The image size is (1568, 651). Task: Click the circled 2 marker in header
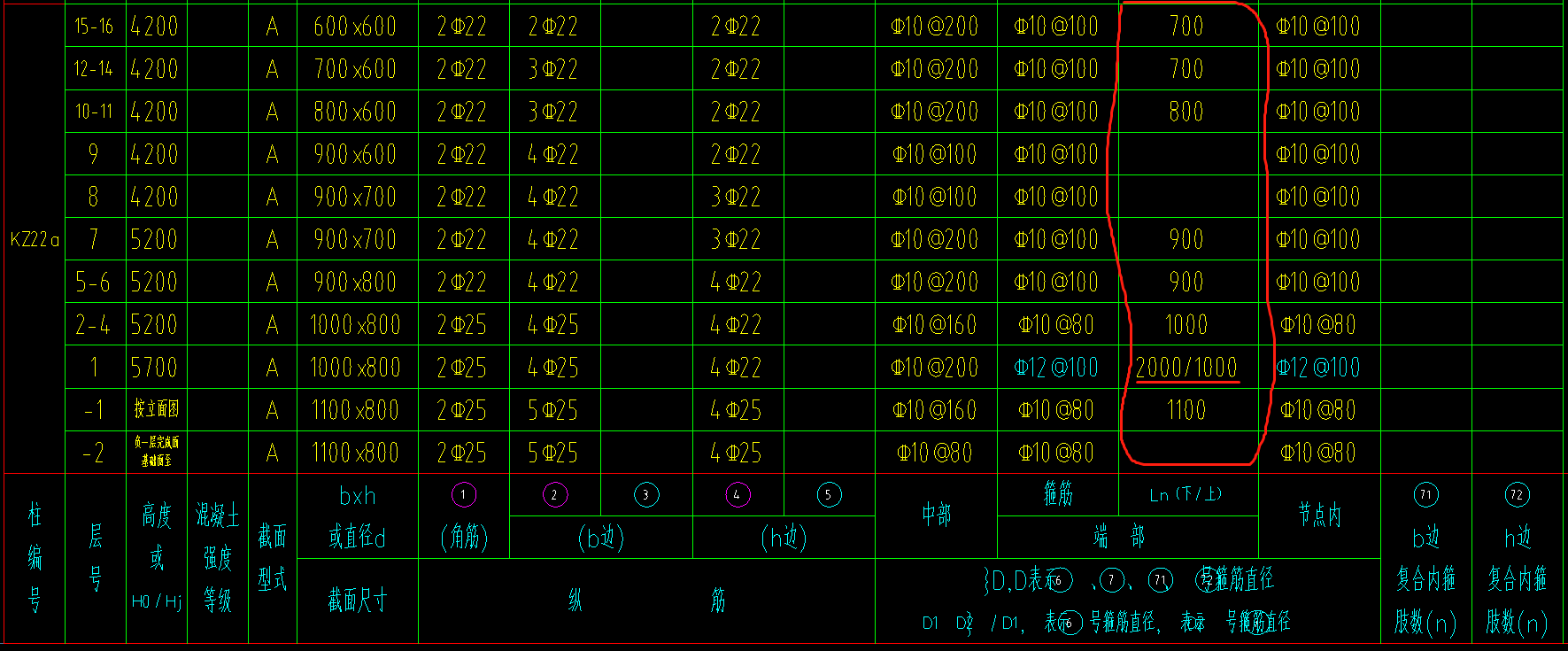(555, 494)
